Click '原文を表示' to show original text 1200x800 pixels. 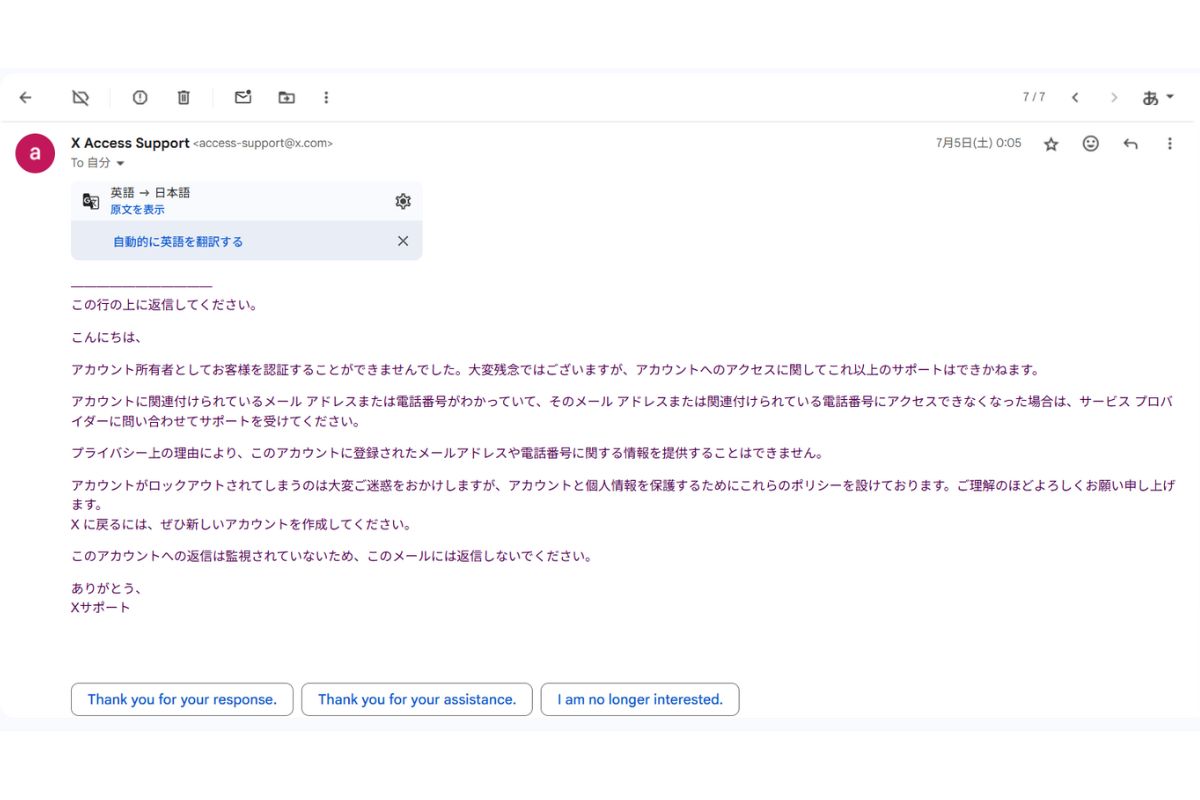pyautogui.click(x=138, y=210)
